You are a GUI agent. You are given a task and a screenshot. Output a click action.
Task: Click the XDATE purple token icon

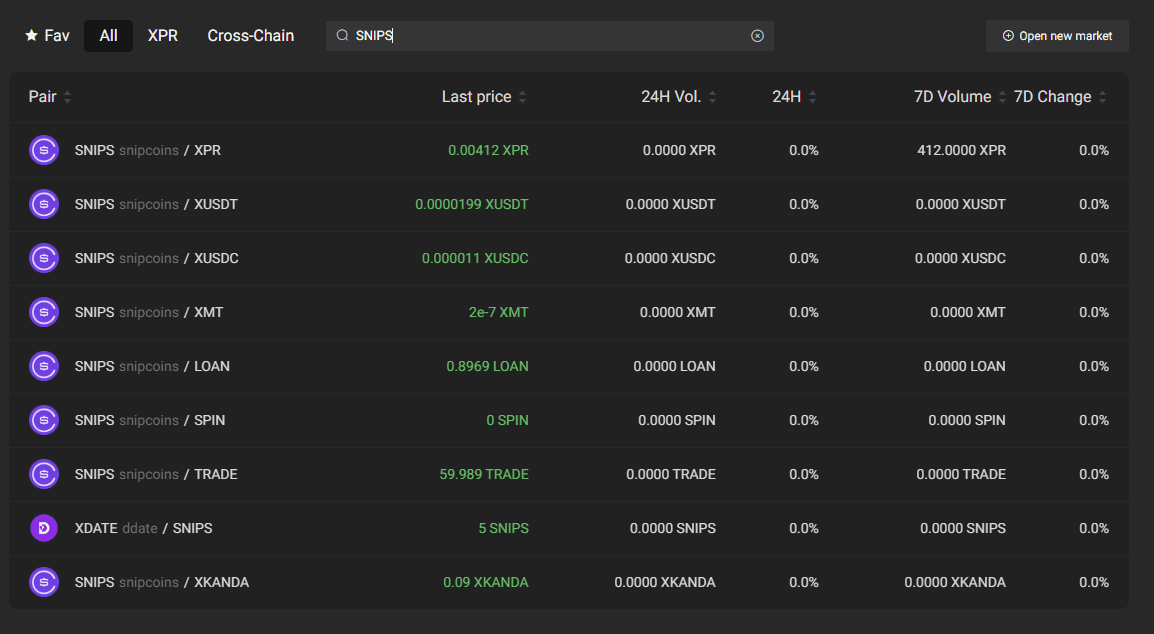44,528
